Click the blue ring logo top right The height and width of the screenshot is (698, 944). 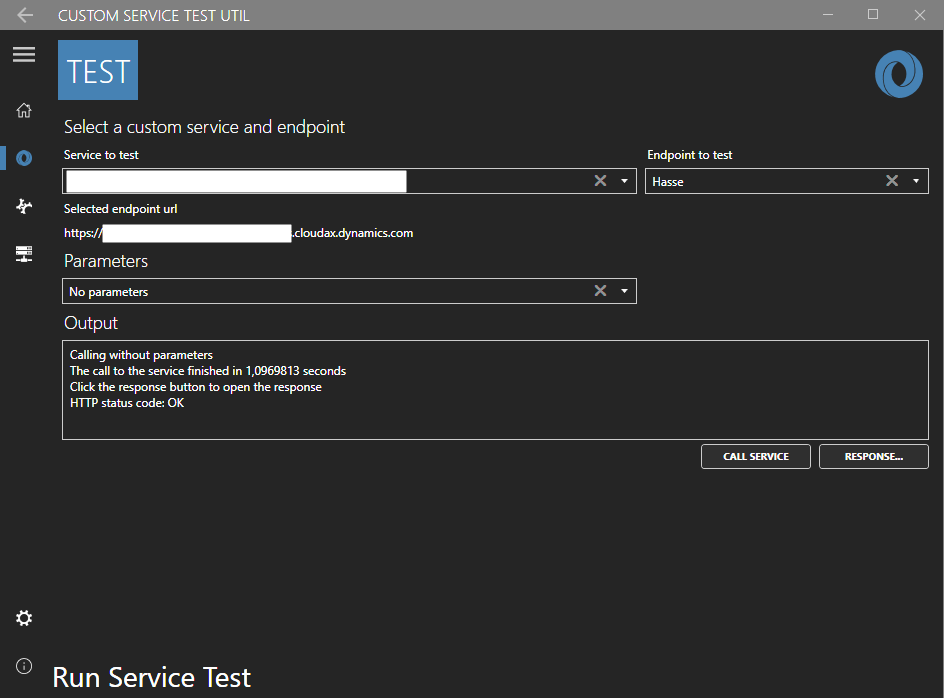(898, 75)
